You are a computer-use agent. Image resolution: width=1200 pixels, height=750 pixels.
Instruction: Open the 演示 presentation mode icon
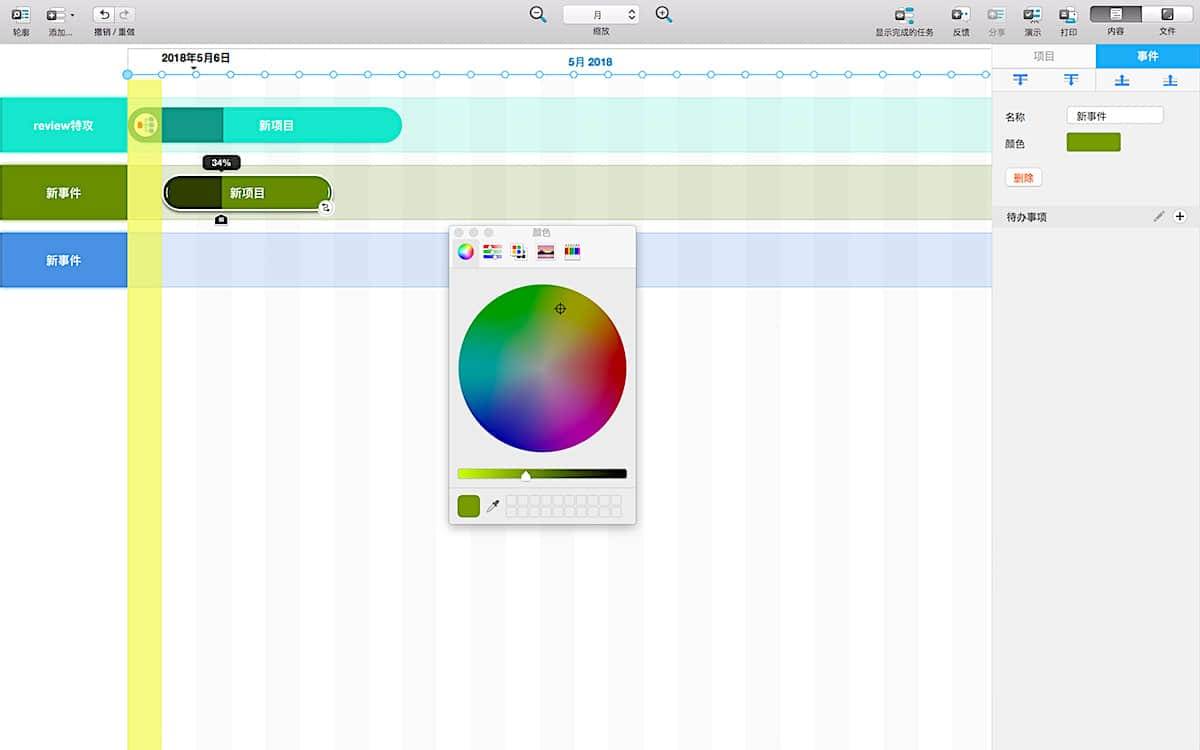[x=1032, y=15]
